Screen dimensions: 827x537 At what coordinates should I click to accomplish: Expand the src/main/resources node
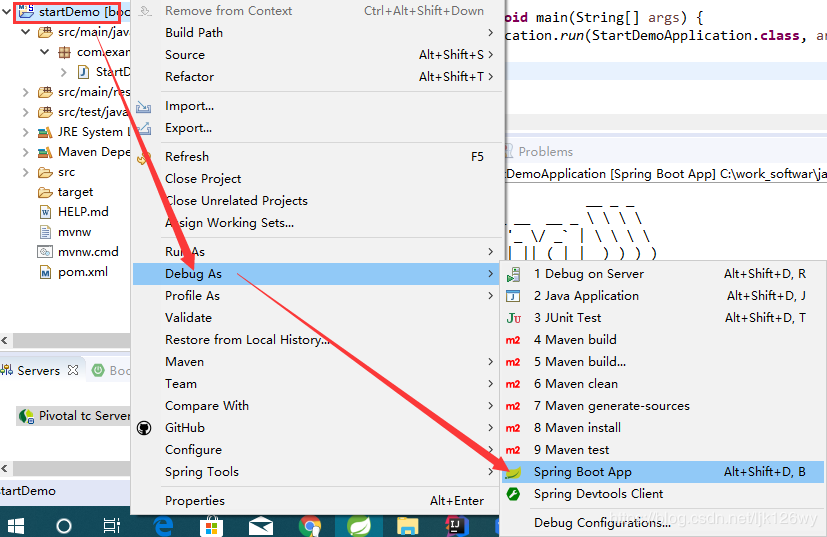click(x=25, y=92)
